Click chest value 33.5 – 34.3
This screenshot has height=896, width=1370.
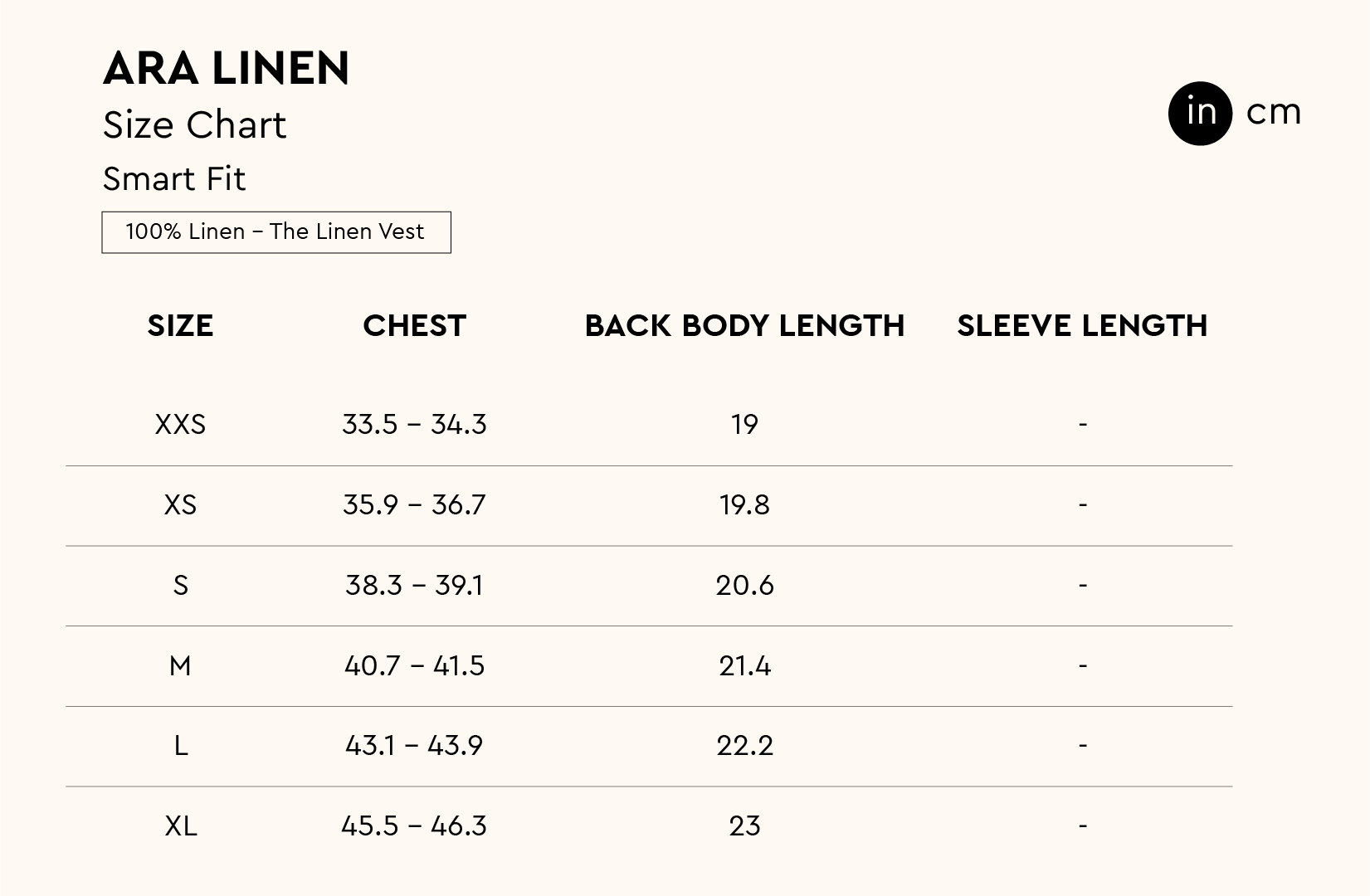414,425
